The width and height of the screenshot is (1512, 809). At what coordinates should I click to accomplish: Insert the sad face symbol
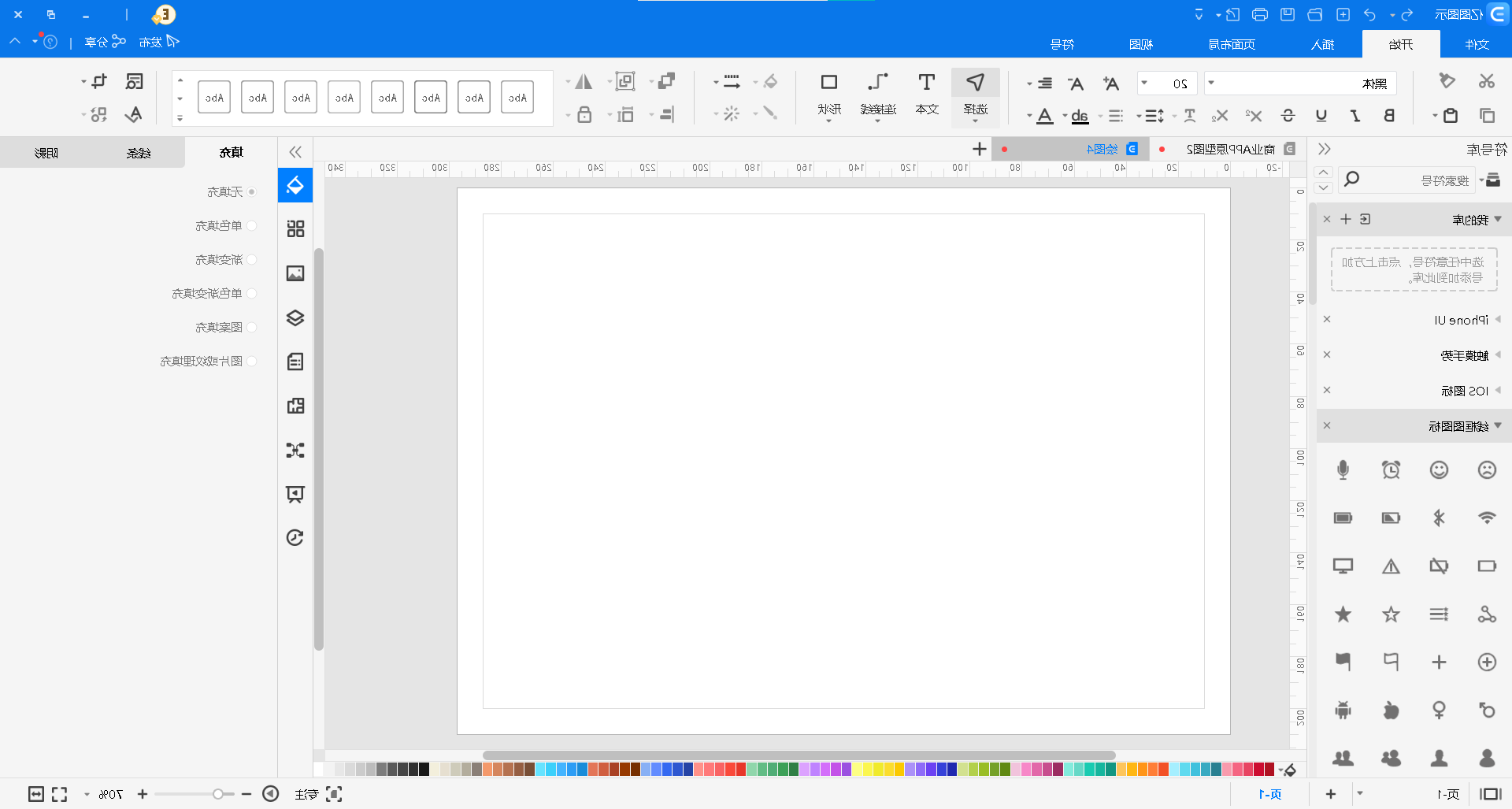point(1487,470)
